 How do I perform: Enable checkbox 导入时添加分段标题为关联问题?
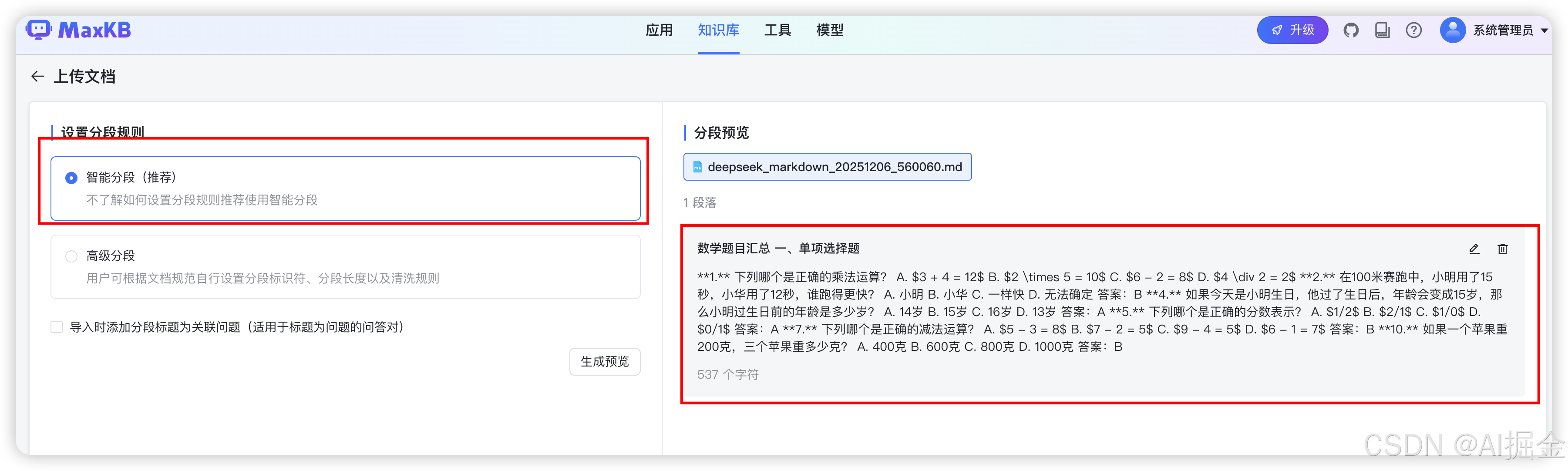click(56, 327)
